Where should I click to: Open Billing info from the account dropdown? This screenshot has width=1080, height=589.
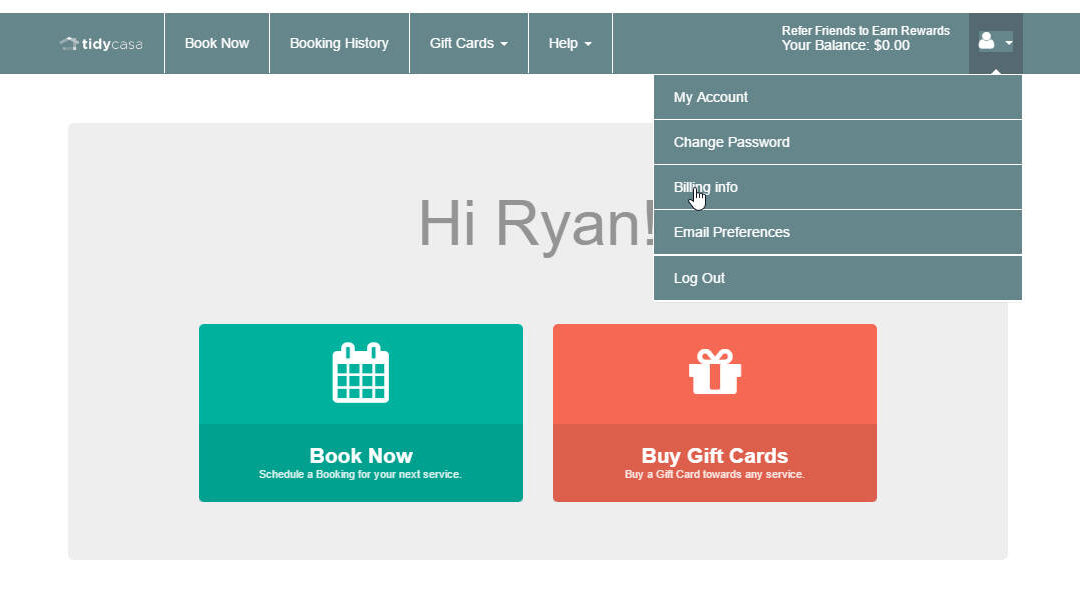pyautogui.click(x=705, y=187)
